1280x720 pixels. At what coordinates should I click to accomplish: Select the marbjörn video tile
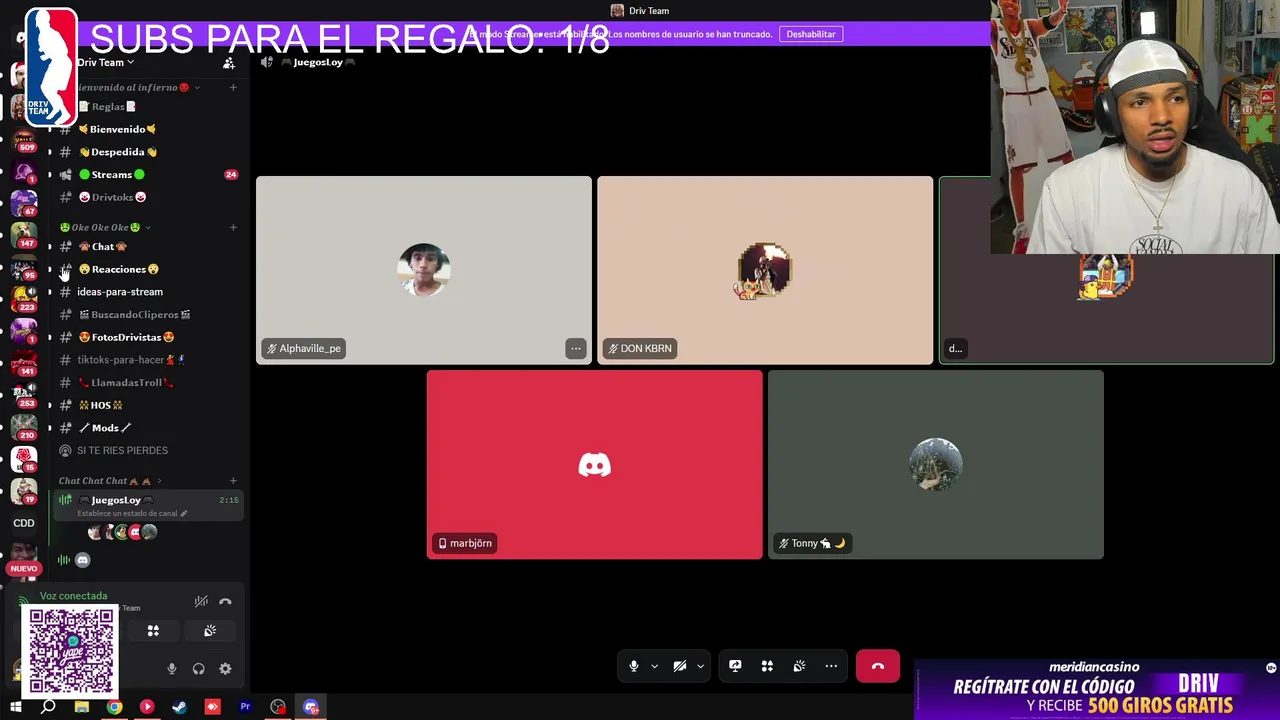pyautogui.click(x=595, y=465)
